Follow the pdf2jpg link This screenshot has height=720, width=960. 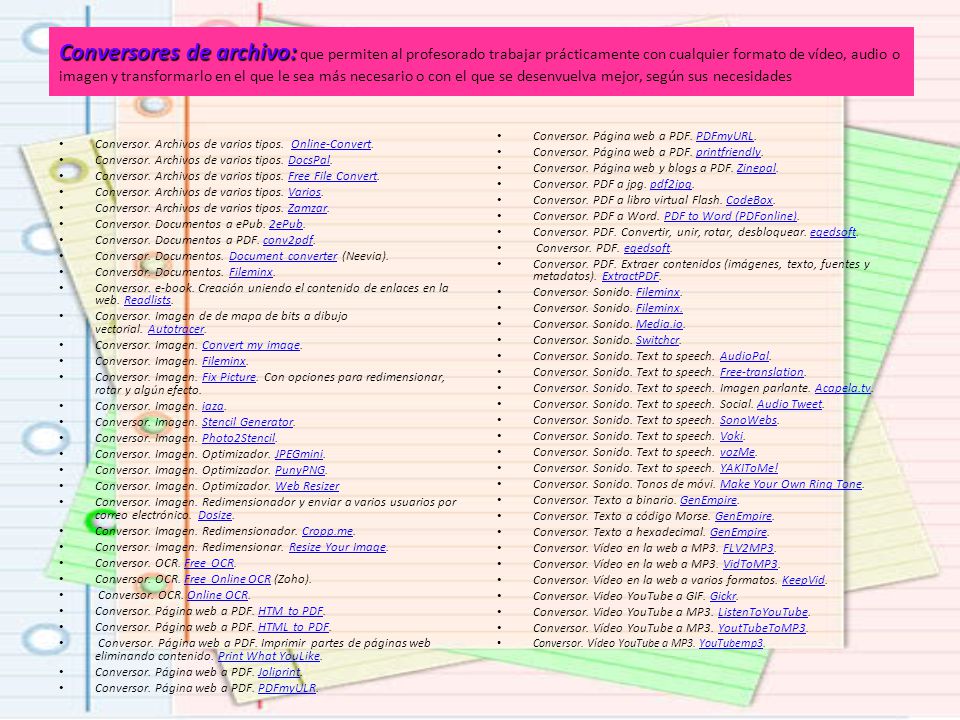pos(670,184)
